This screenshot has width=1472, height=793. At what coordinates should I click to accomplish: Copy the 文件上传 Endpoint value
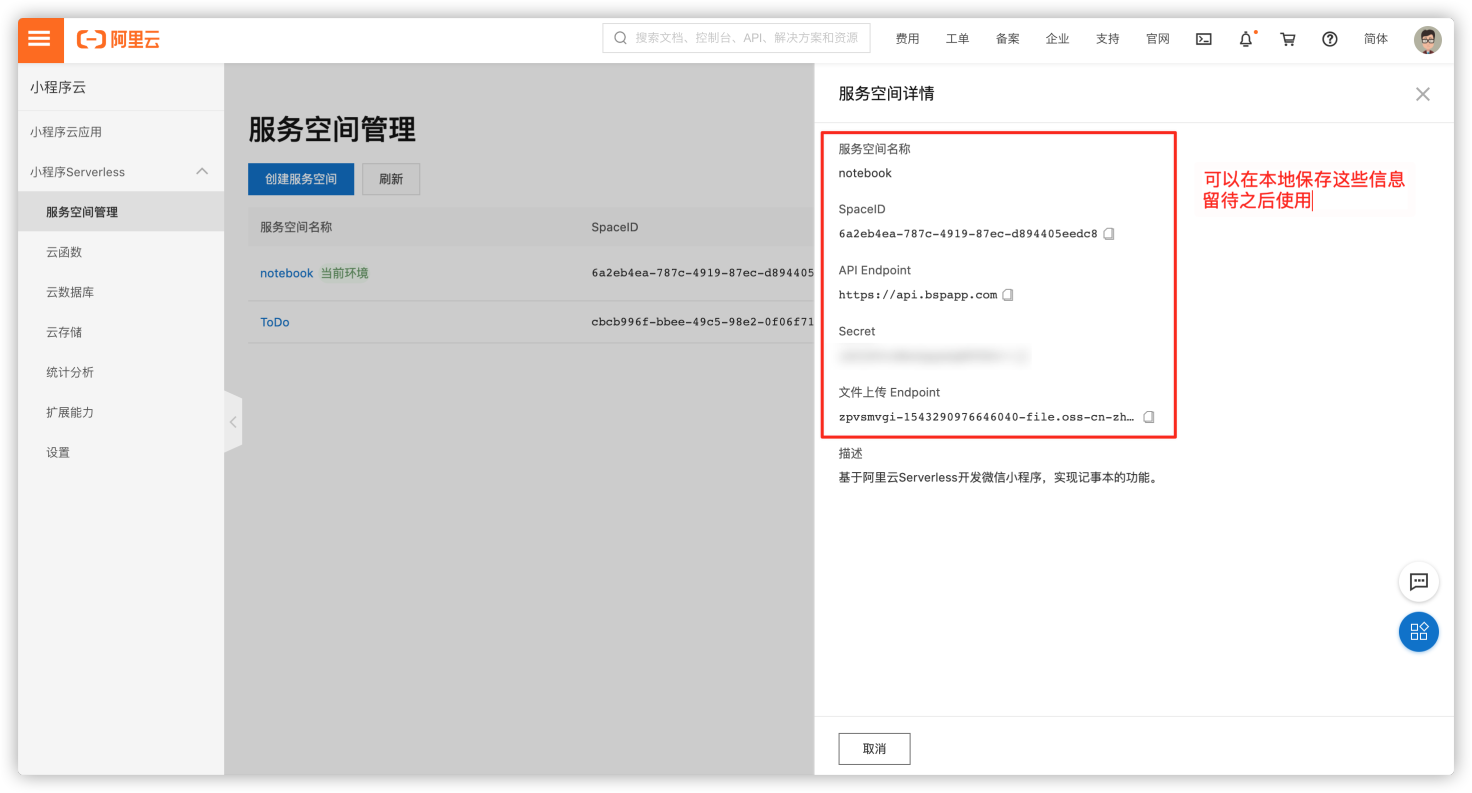(1149, 417)
